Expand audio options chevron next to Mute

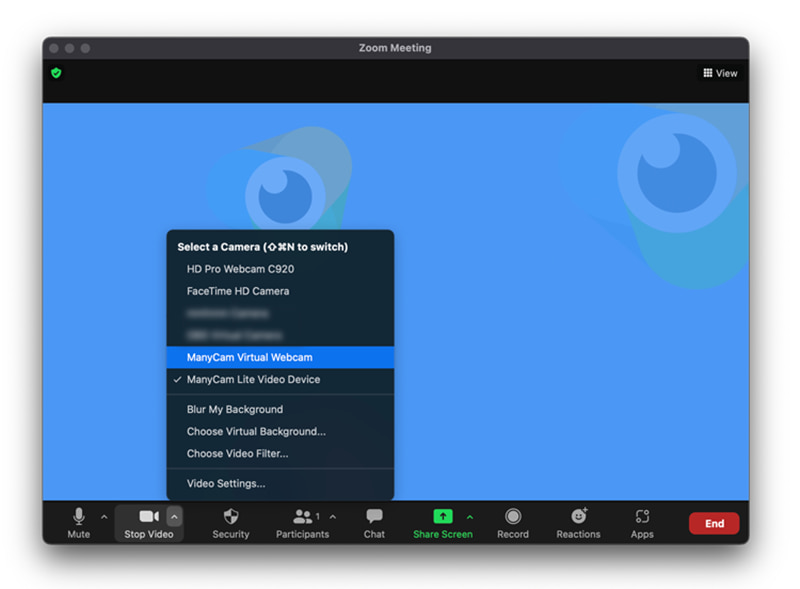point(104,517)
